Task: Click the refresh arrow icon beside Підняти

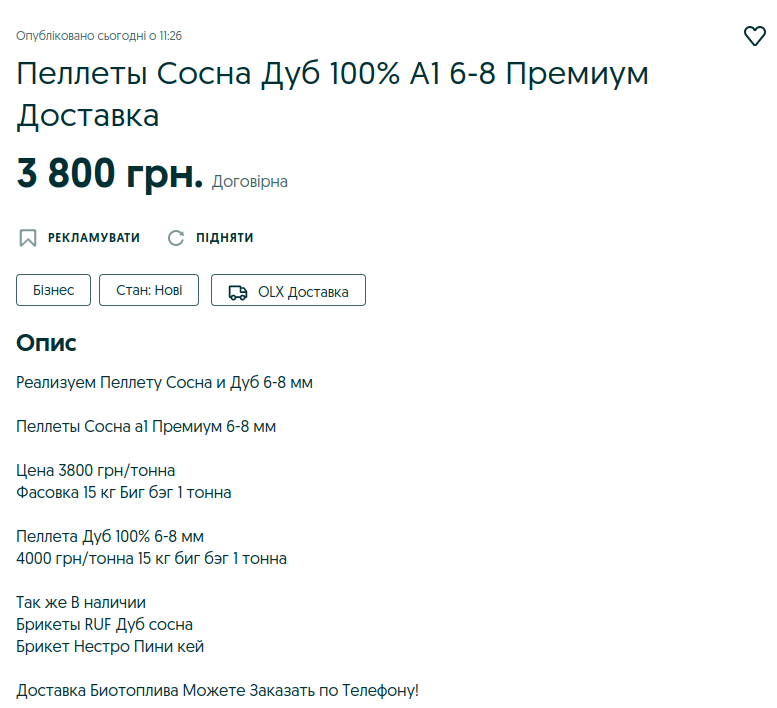Action: [x=176, y=238]
